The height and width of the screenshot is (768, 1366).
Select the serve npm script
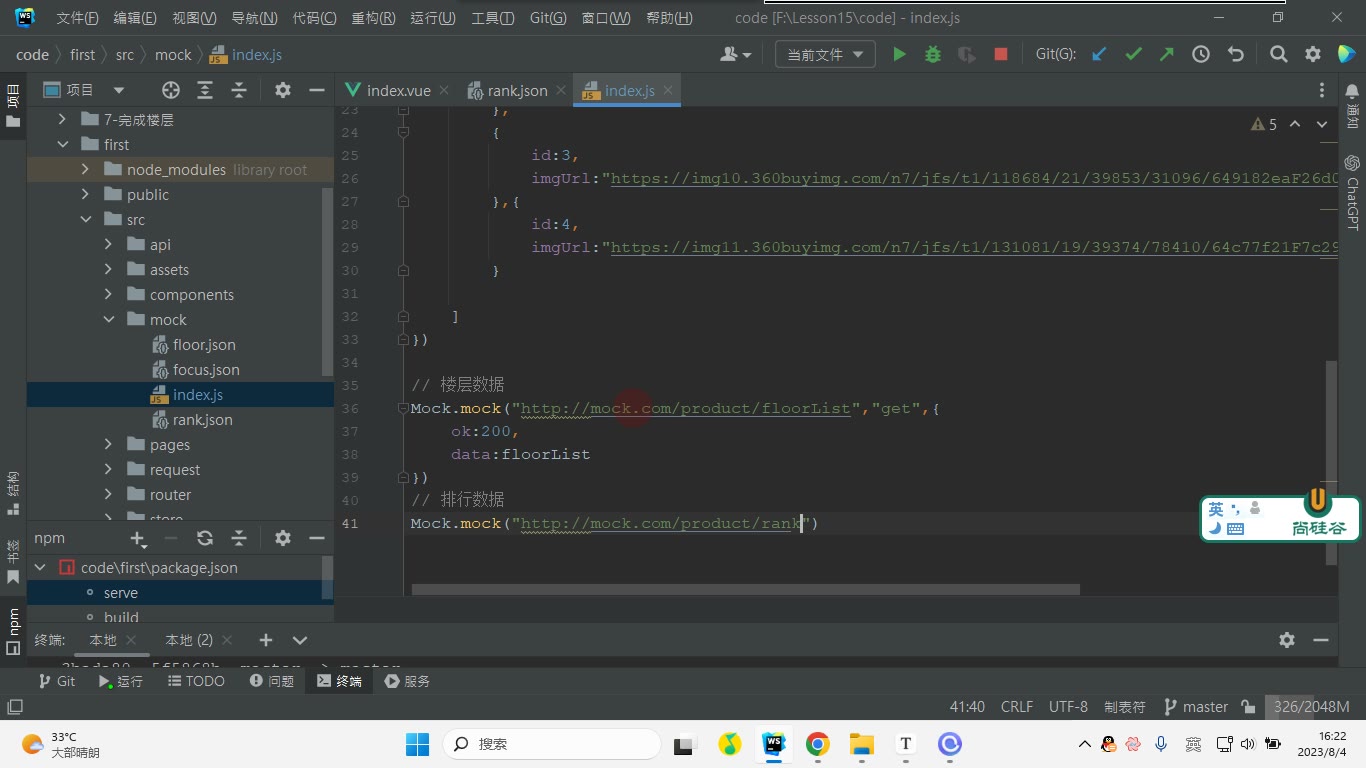[x=121, y=593]
